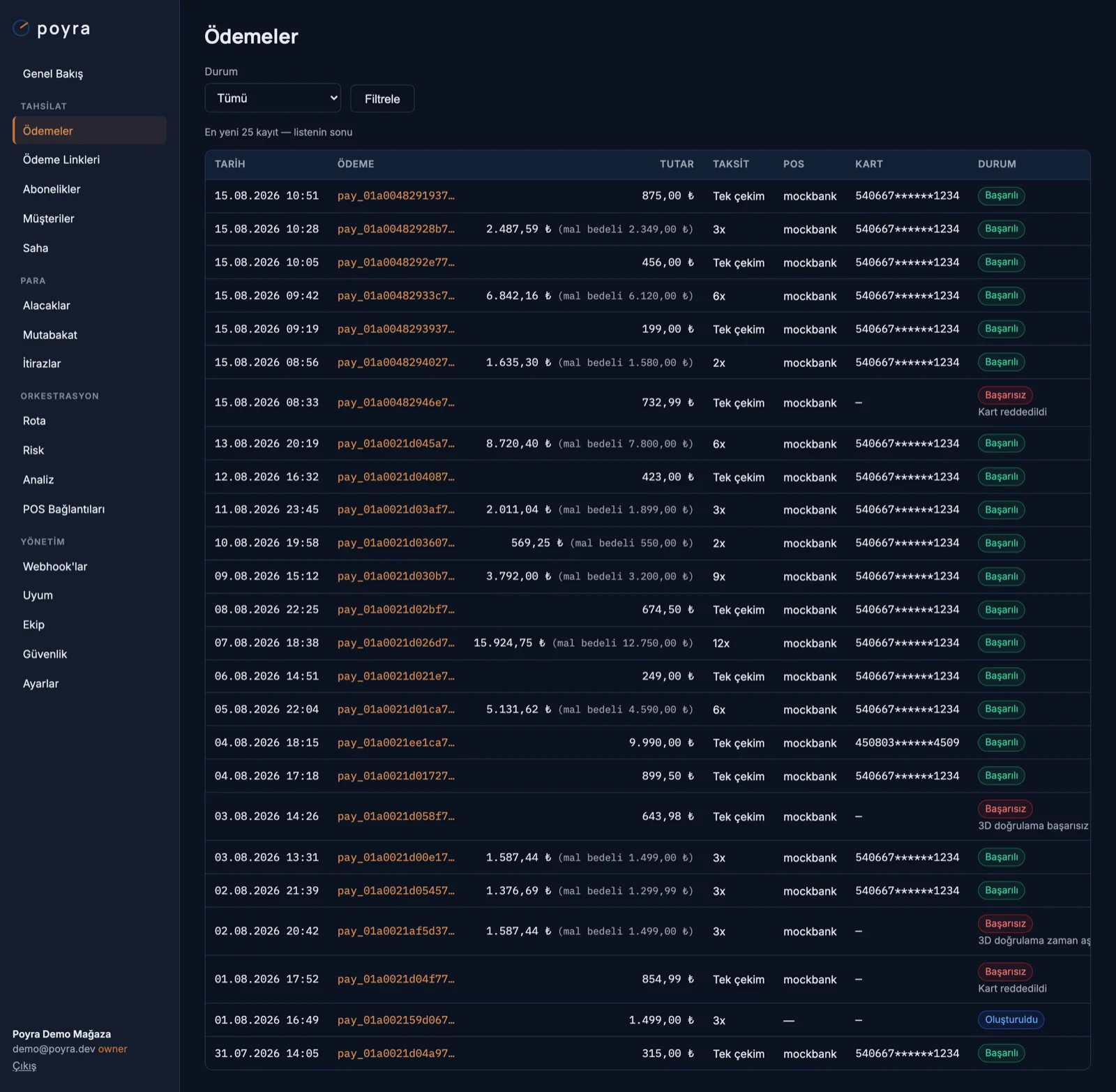Select Güvenlik in sidebar
The width and height of the screenshot is (1116, 1092).
pyautogui.click(x=45, y=654)
